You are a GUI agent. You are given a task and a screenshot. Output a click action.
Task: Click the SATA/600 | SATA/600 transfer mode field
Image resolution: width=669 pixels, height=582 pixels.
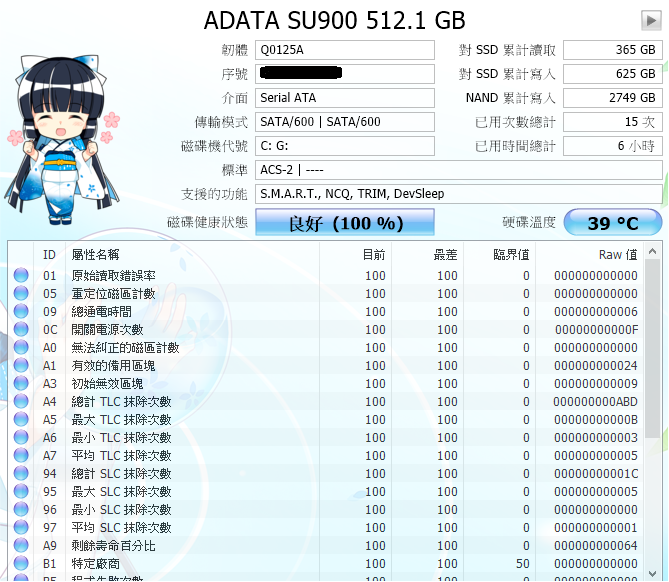345,122
